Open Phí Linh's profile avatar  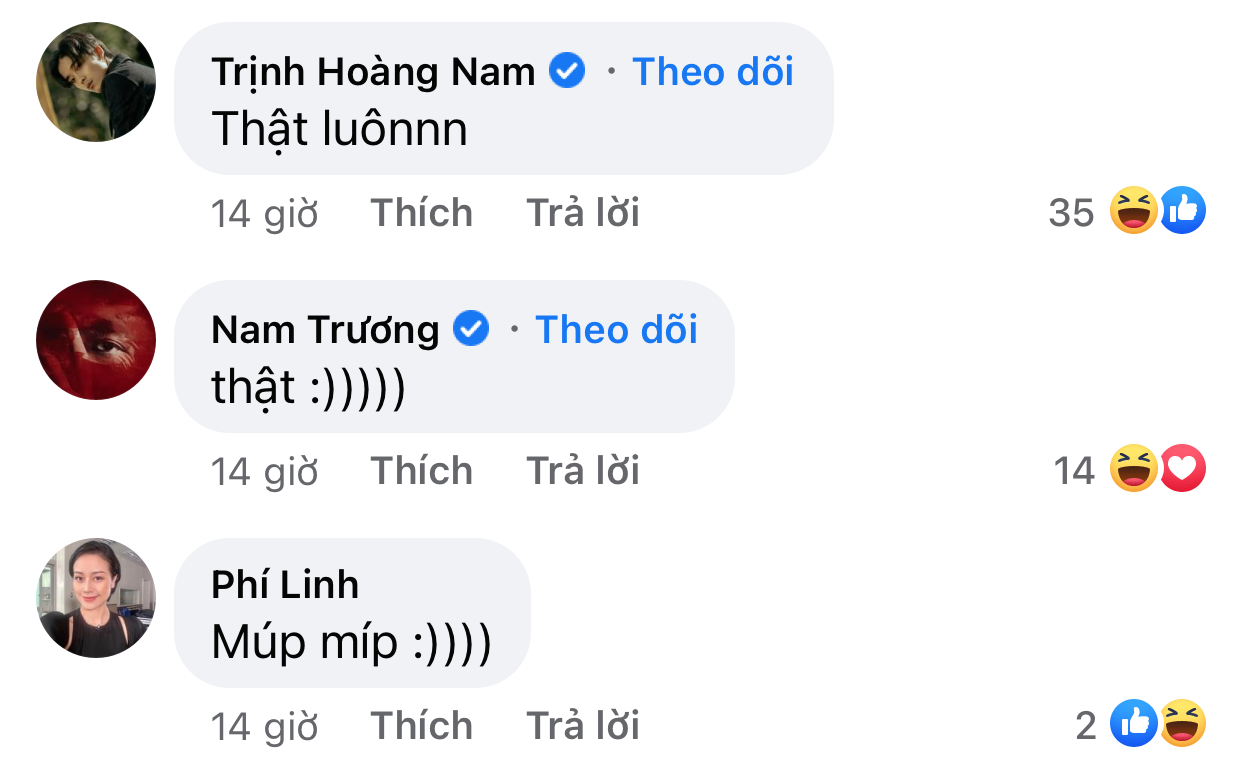96,597
